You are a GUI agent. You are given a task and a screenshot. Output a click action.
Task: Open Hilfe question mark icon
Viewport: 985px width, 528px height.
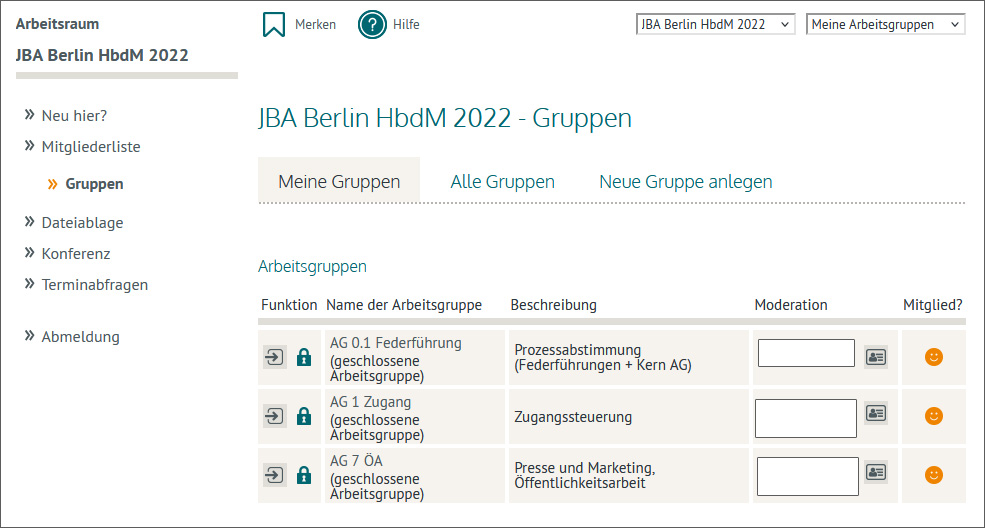[372, 24]
